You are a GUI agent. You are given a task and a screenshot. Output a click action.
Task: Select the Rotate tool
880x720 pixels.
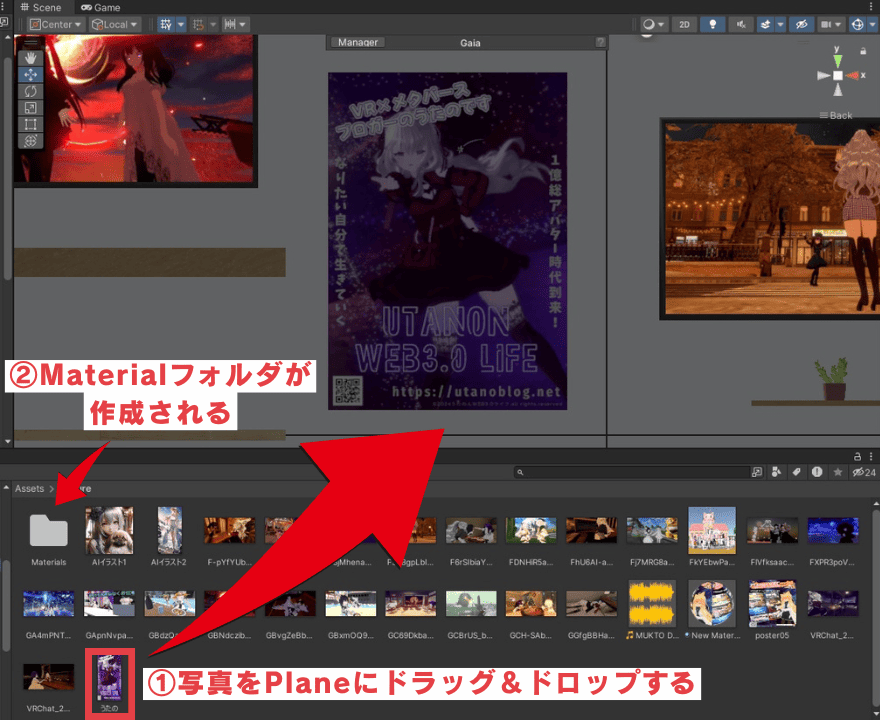point(30,91)
